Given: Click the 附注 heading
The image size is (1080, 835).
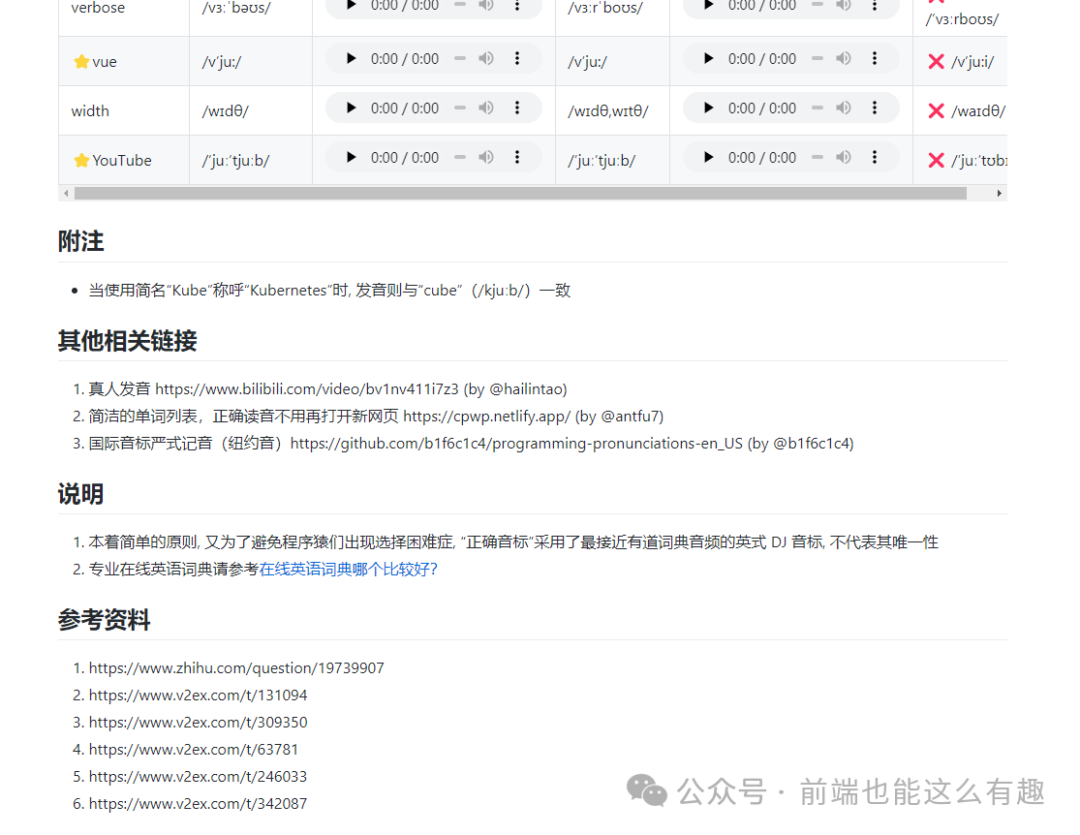Looking at the screenshot, I should click(x=81, y=242).
